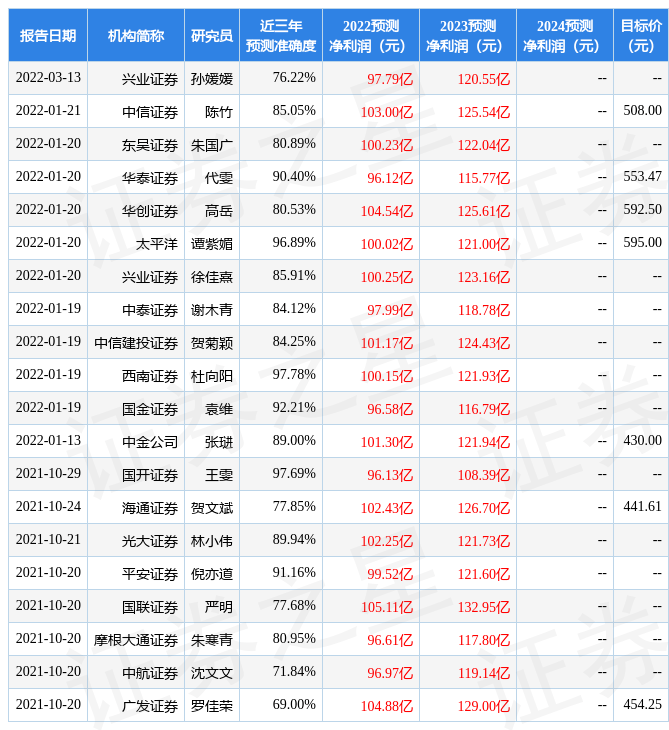The width and height of the screenshot is (669, 730).
Task: Select researcher 陈竹
Action: pos(219,112)
